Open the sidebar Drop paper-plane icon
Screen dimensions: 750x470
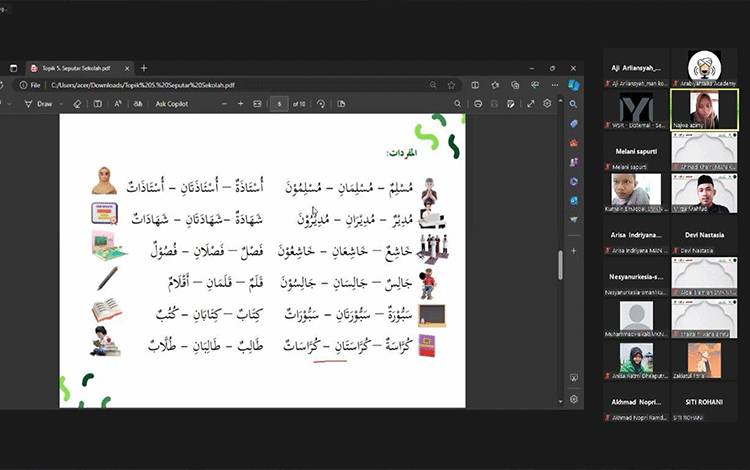click(574, 220)
